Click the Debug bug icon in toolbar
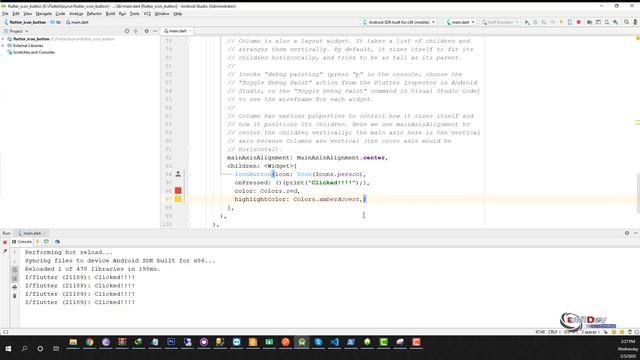 click(536, 22)
